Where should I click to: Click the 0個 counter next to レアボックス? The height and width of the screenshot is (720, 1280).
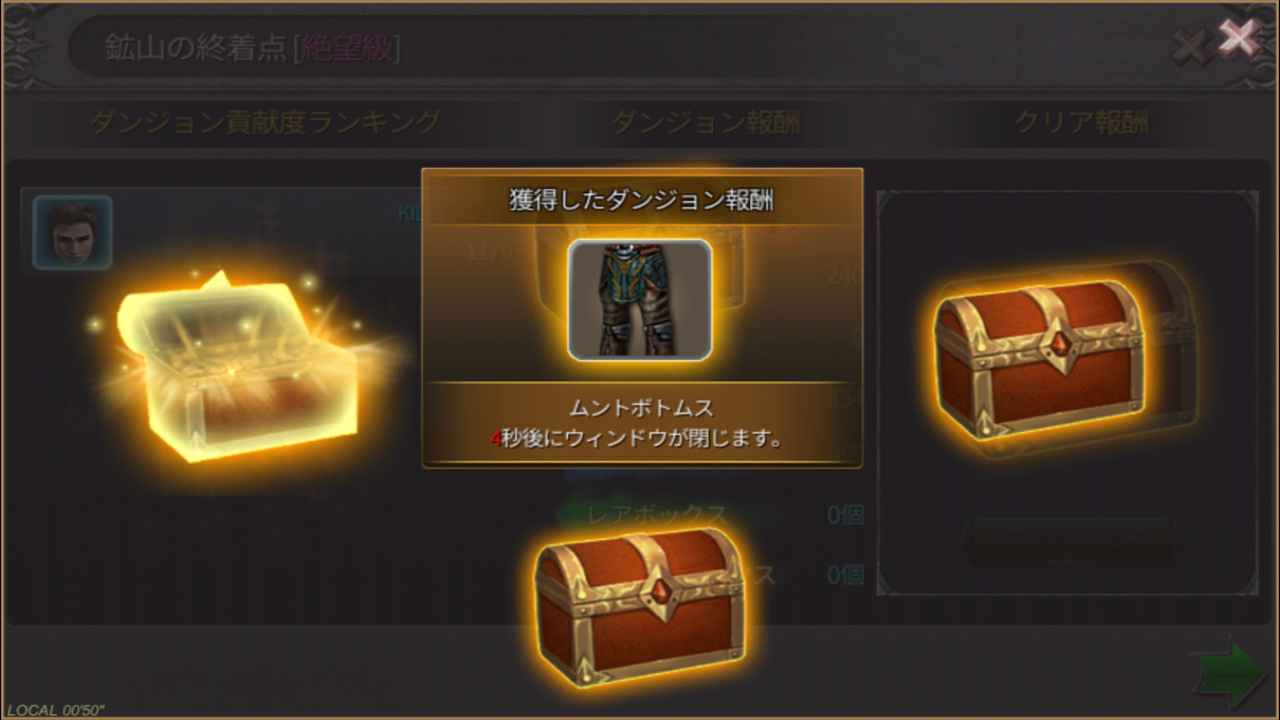pyautogui.click(x=845, y=516)
